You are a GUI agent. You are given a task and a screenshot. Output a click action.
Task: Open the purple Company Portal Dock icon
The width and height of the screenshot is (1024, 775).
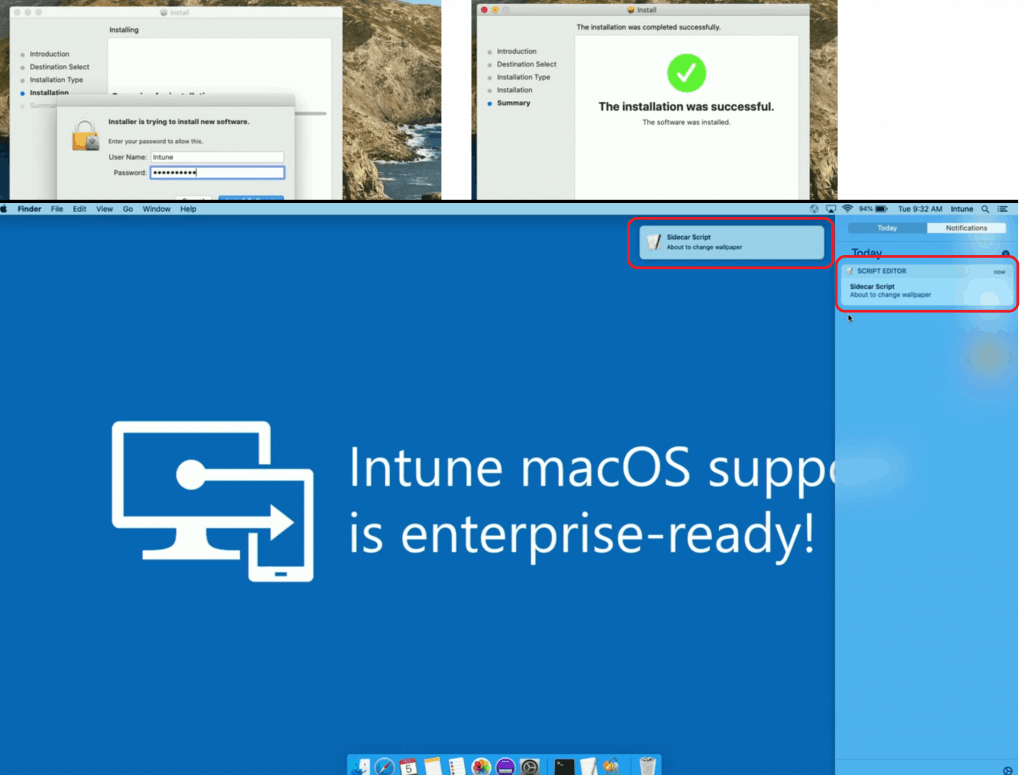pyautogui.click(x=505, y=767)
